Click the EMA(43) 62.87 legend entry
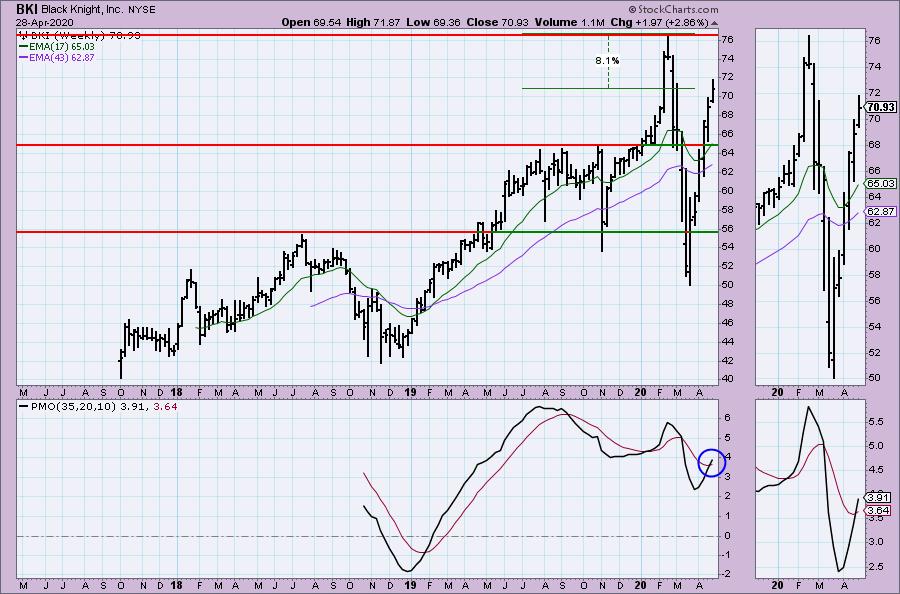The image size is (900, 594). click(x=57, y=57)
